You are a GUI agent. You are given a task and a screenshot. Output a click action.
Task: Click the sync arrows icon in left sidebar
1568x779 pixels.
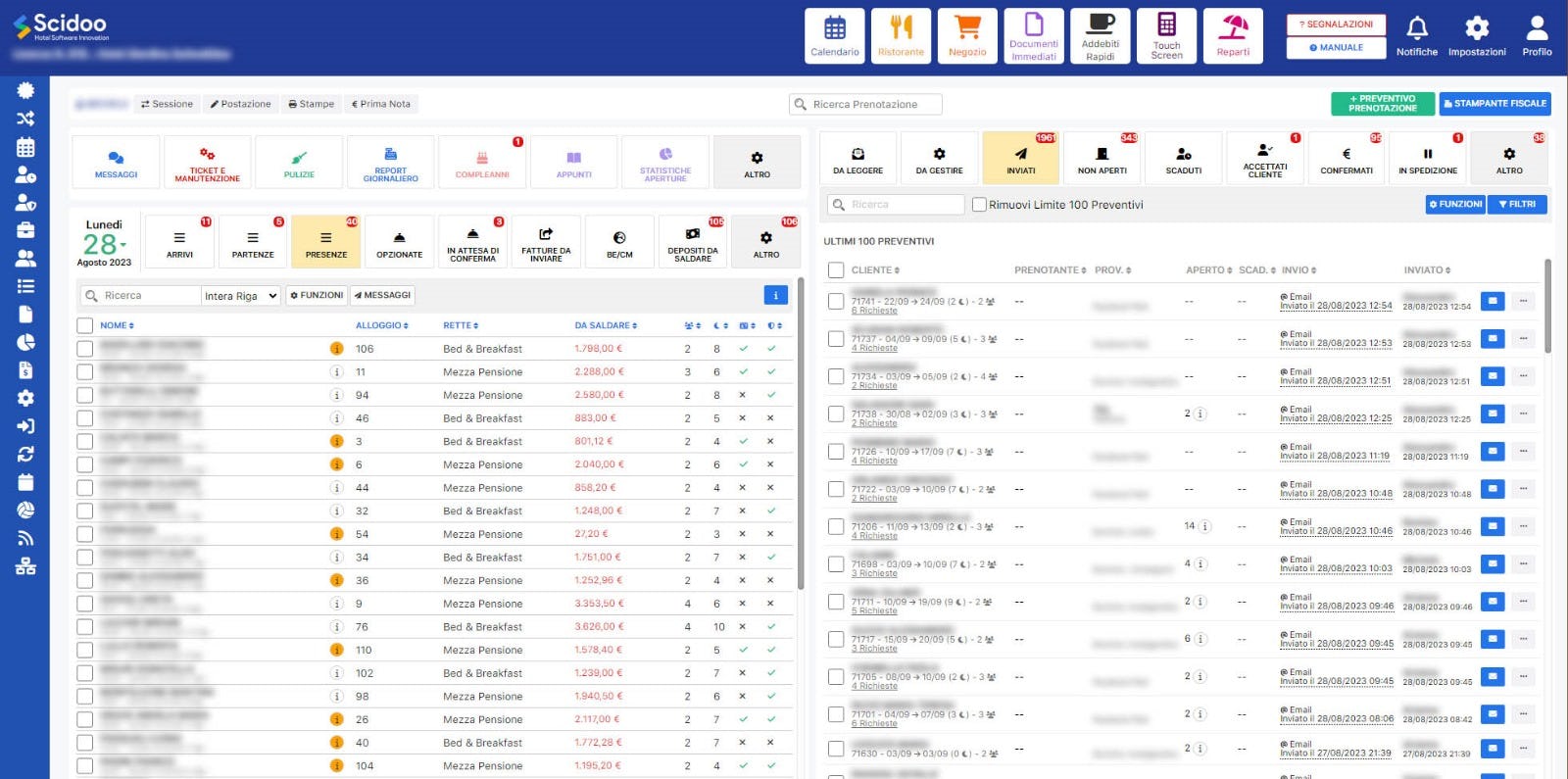[x=25, y=454]
